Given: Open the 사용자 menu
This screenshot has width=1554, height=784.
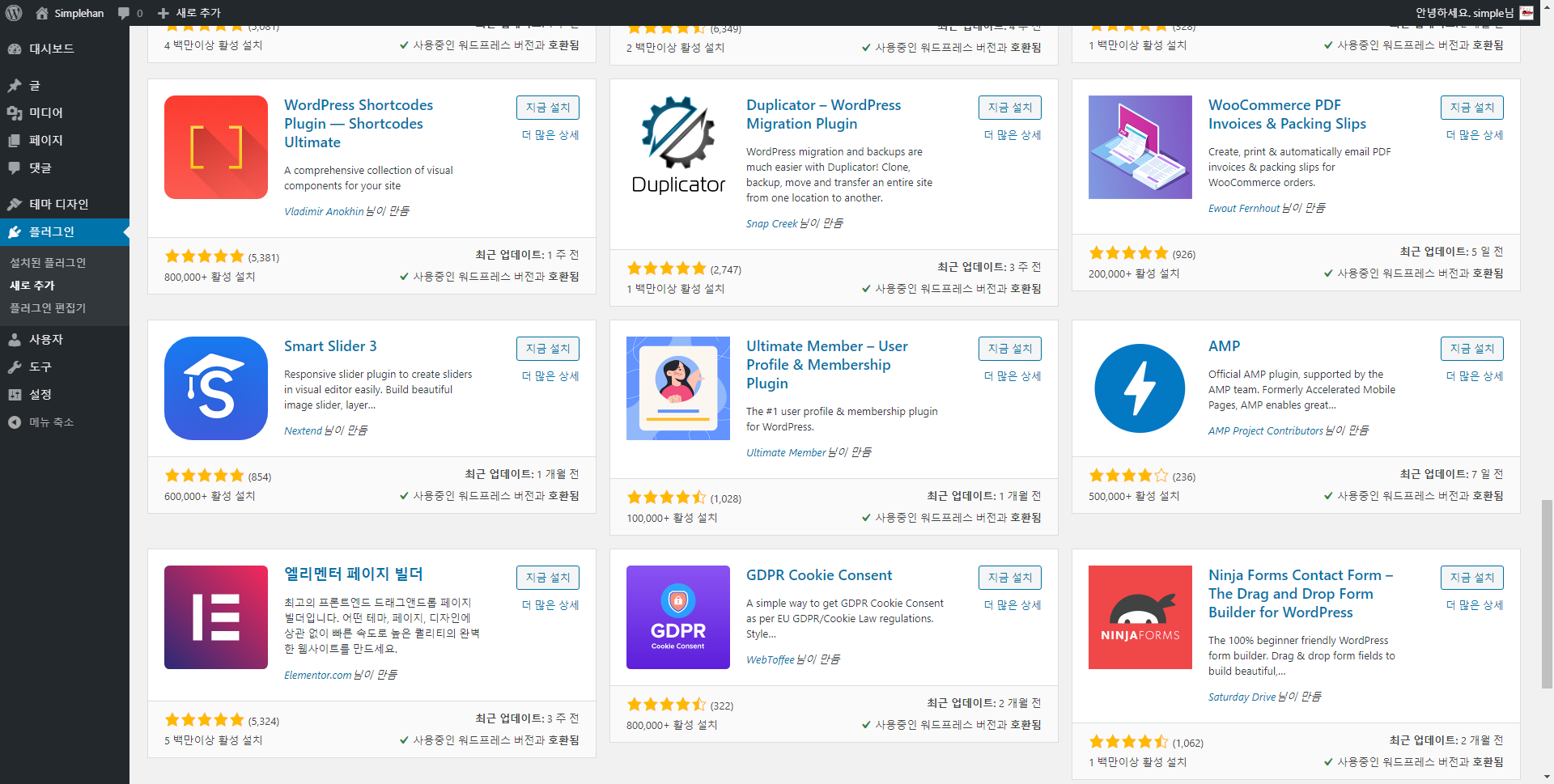Looking at the screenshot, I should (x=65, y=339).
